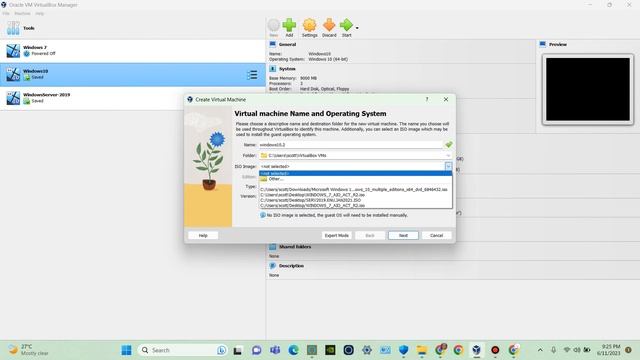
Task: Open the Help menu in menu bar
Action: [39, 13]
